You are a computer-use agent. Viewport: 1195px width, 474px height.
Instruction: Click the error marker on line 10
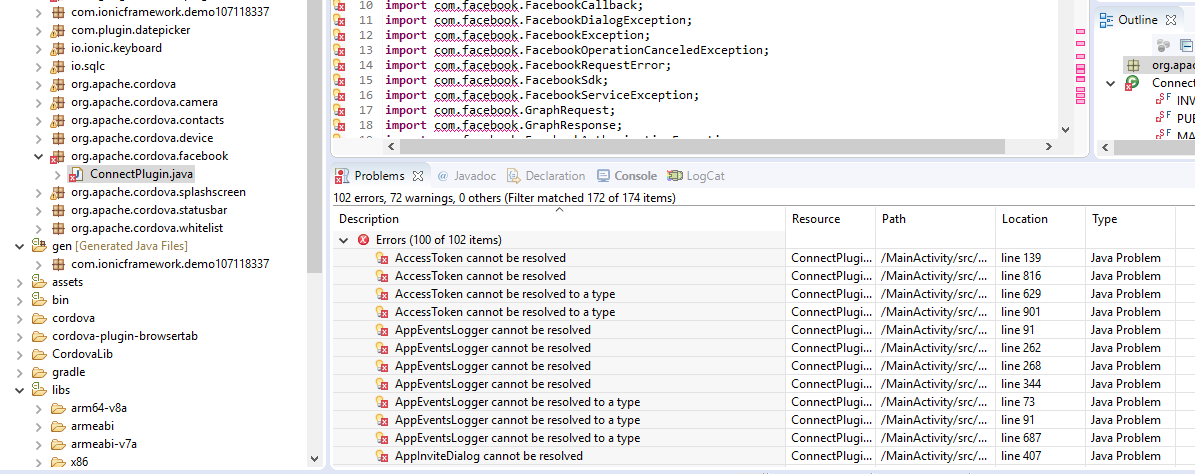[x=340, y=6]
